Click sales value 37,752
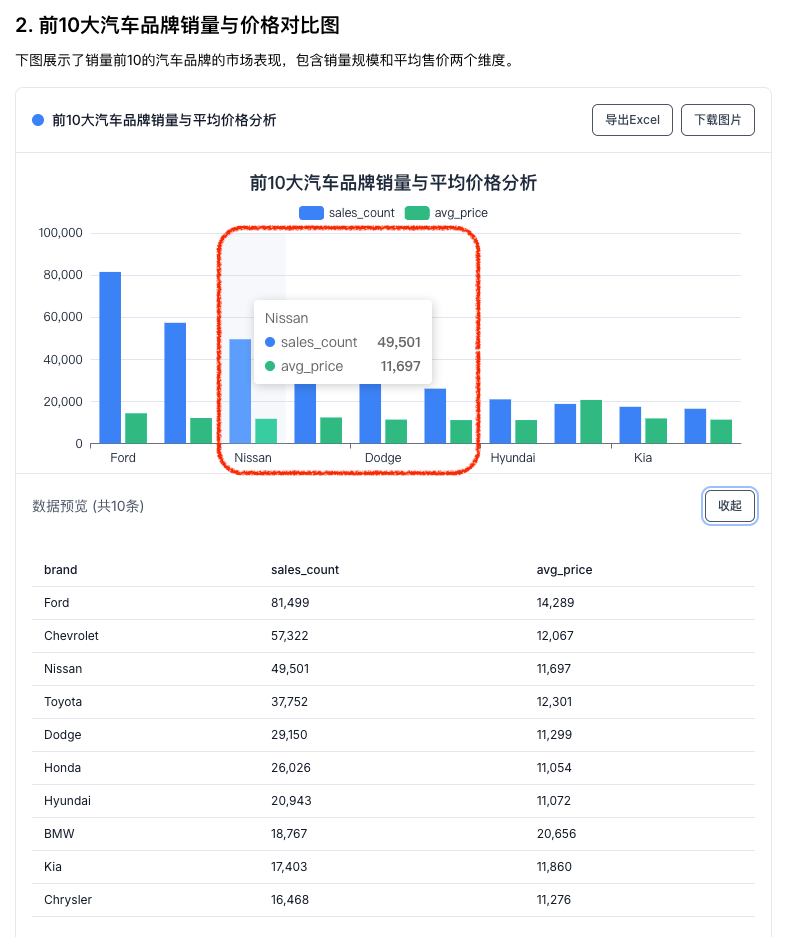Viewport: 791px width, 937px height. coord(289,702)
